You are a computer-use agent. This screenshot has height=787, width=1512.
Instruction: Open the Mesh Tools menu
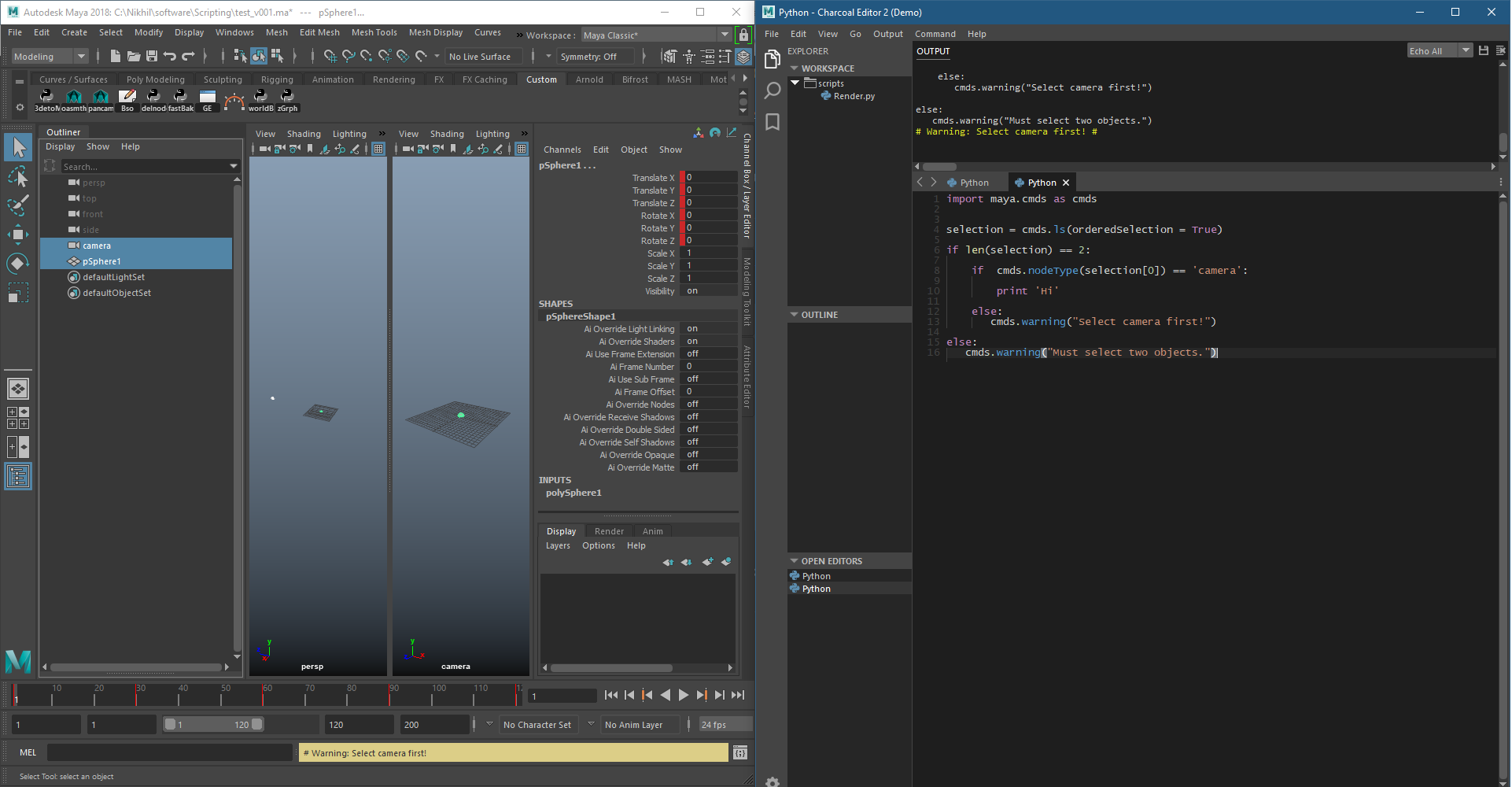374,32
